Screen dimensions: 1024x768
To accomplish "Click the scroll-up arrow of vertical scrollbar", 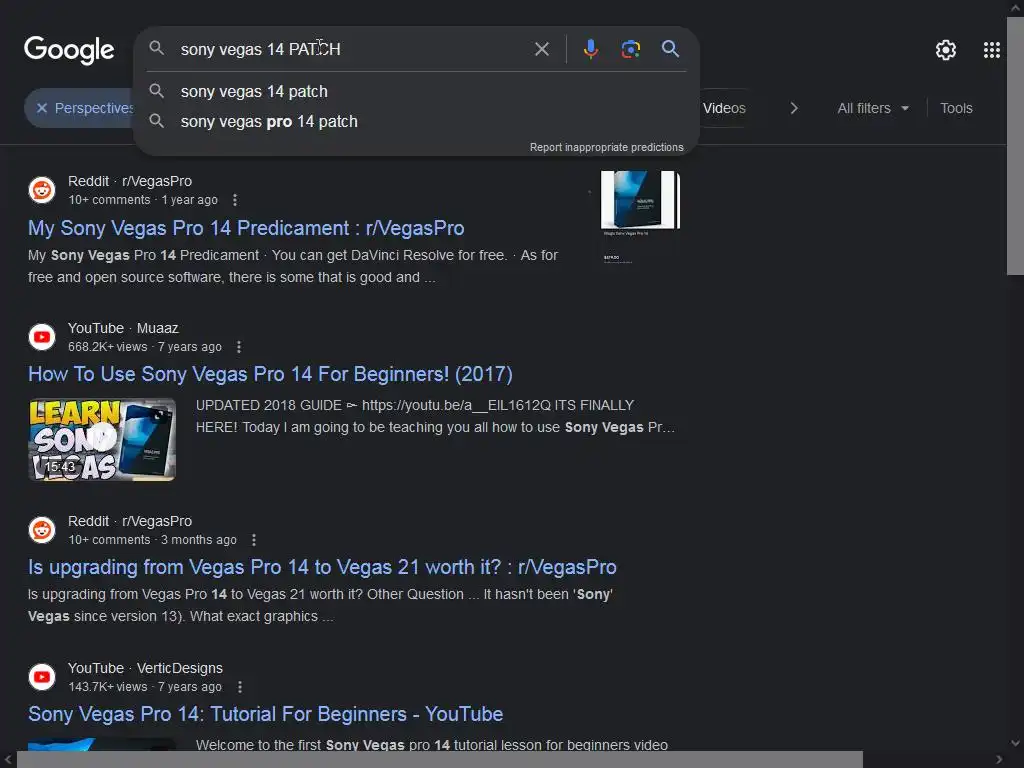I will click(1016, 8).
